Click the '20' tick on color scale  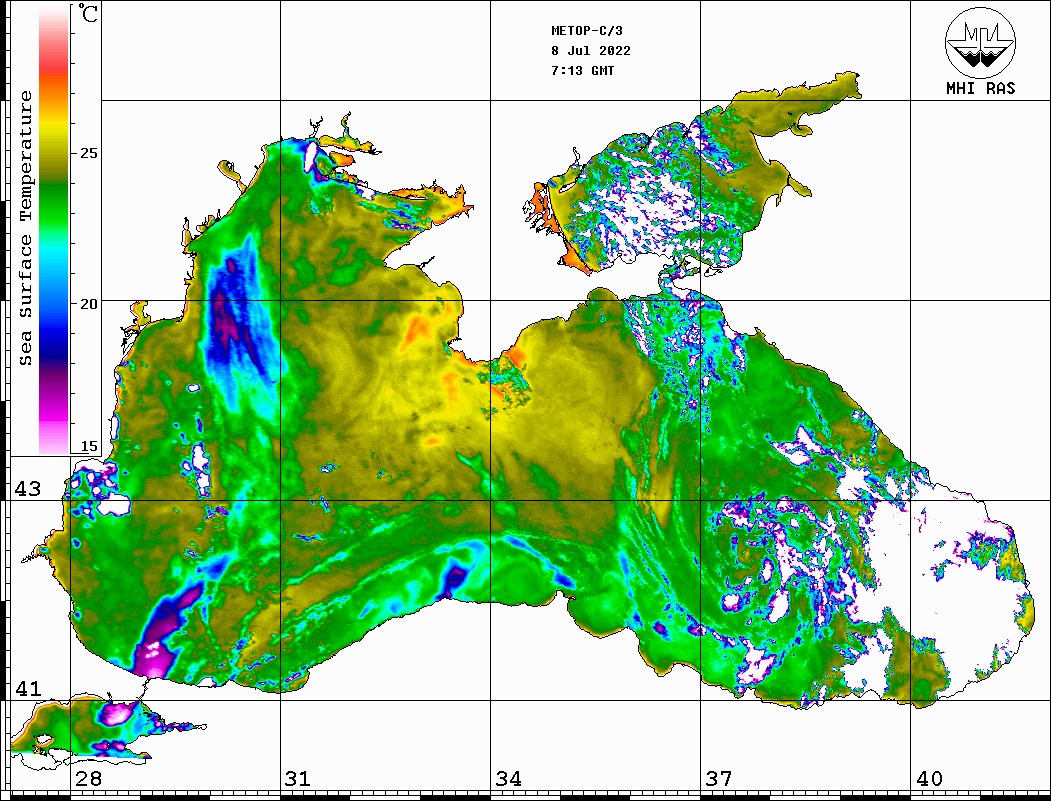point(88,304)
